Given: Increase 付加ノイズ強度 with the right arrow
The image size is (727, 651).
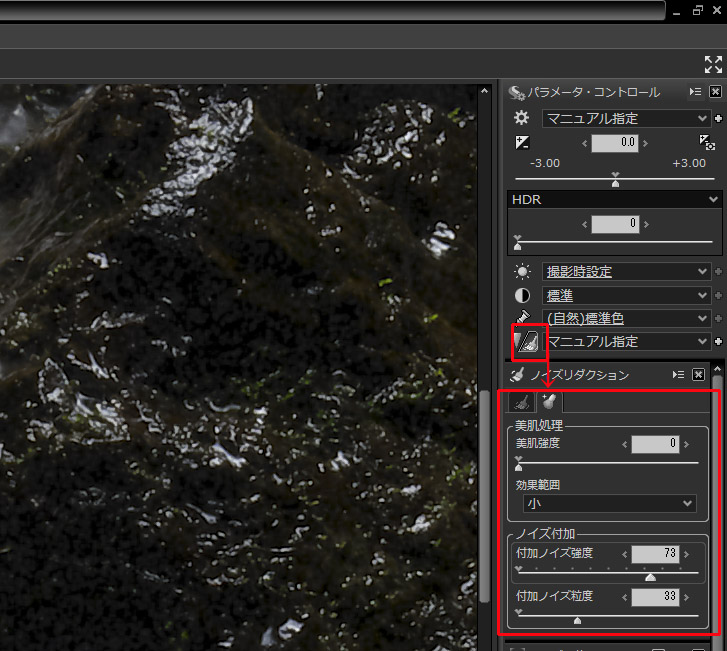Looking at the screenshot, I should pos(686,555).
